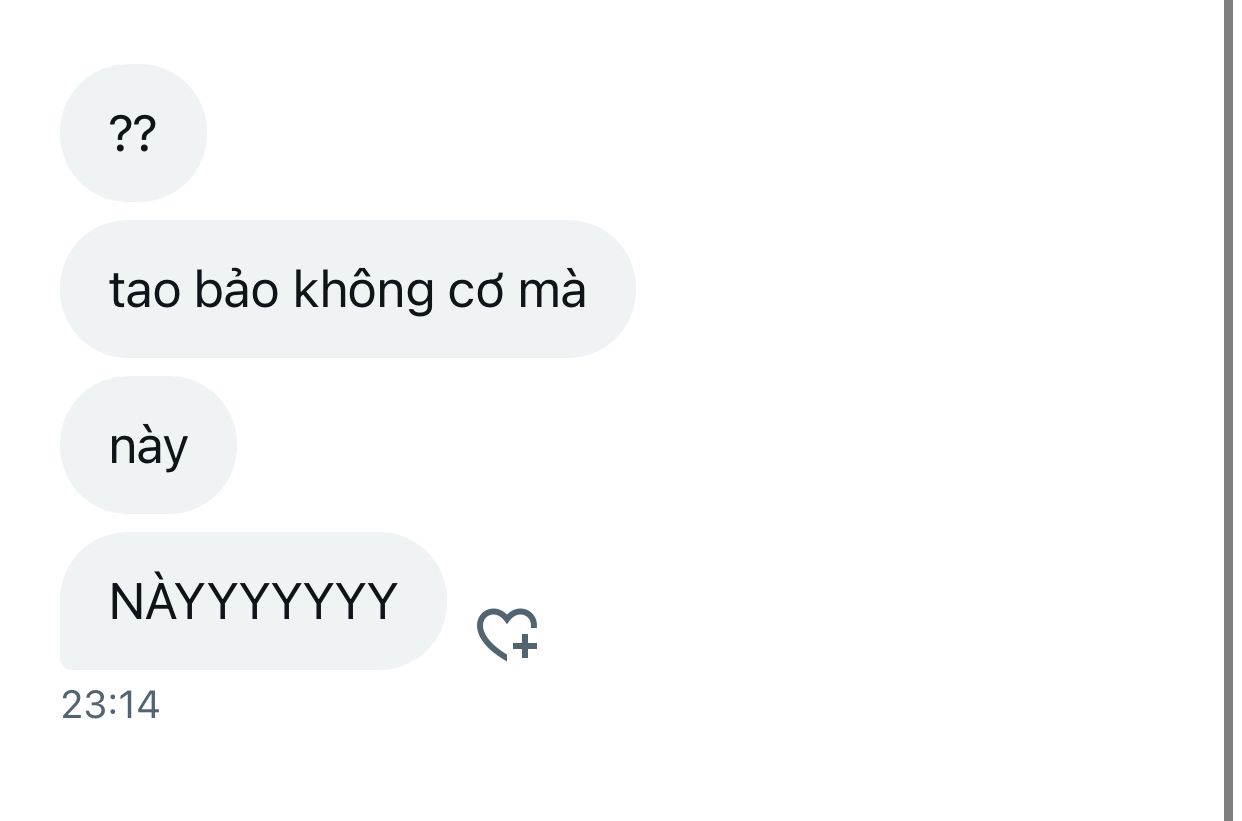Screen dimensions: 1242x821
Task: Click the last "Y" in "NÀYYYYYYY"
Action: click(x=381, y=602)
